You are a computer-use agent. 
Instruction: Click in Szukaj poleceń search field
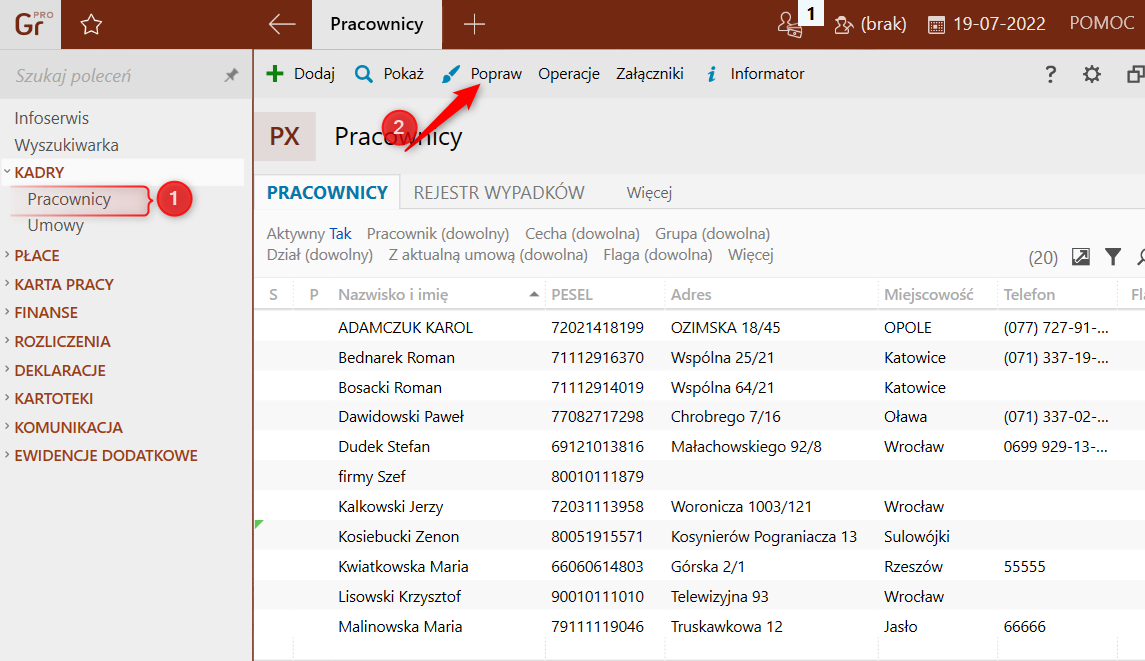click(113, 75)
